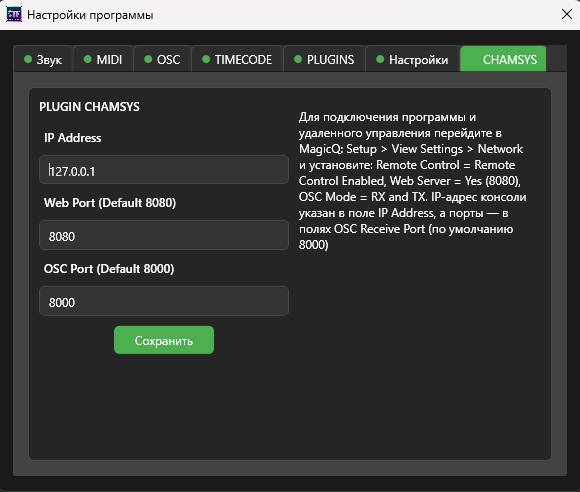Click the Настройки программы window title
The width and height of the screenshot is (580, 492).
pyautogui.click(x=90, y=15)
